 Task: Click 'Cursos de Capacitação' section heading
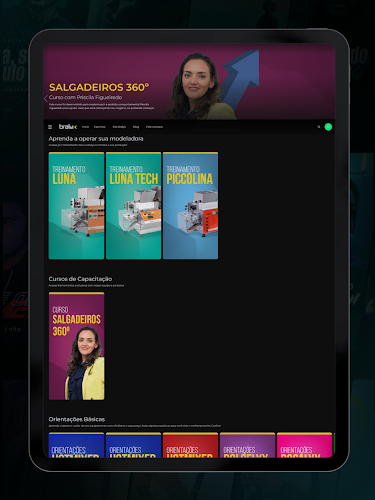(80, 279)
